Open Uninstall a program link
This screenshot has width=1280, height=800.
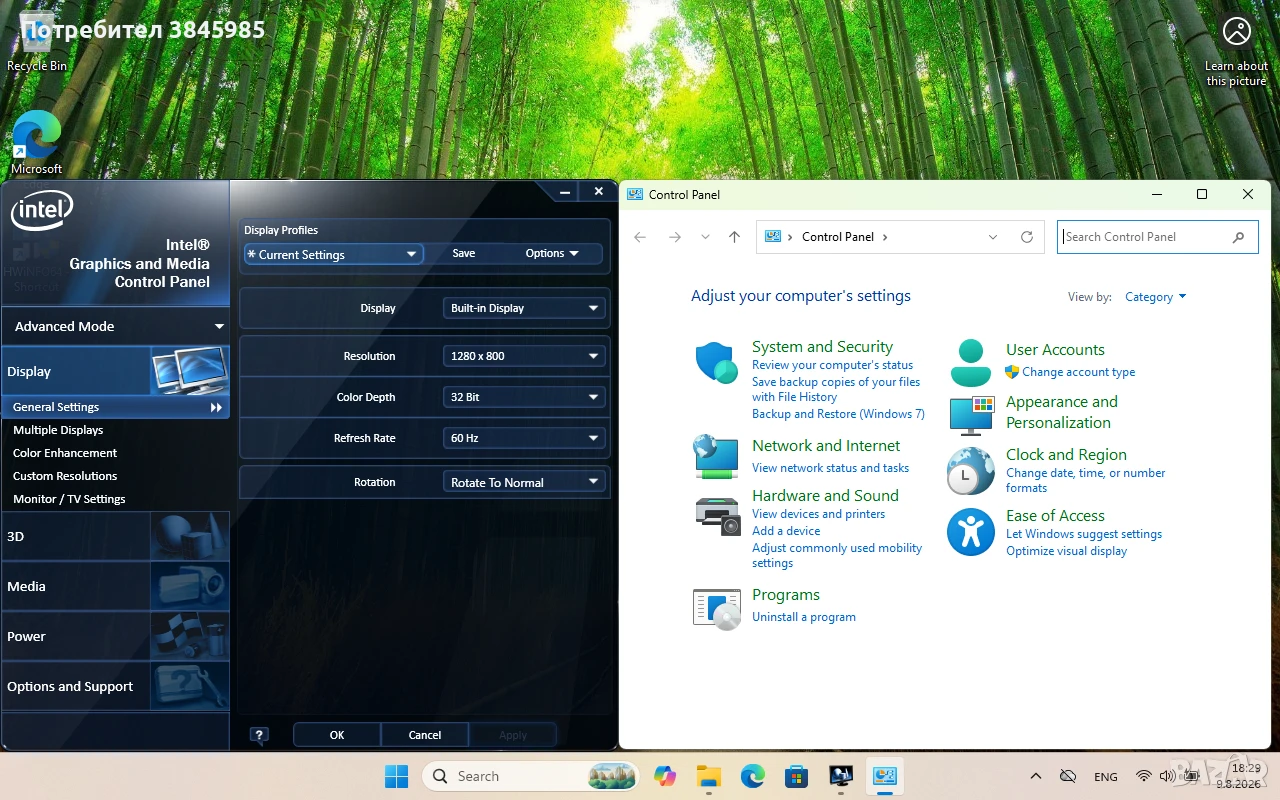804,617
